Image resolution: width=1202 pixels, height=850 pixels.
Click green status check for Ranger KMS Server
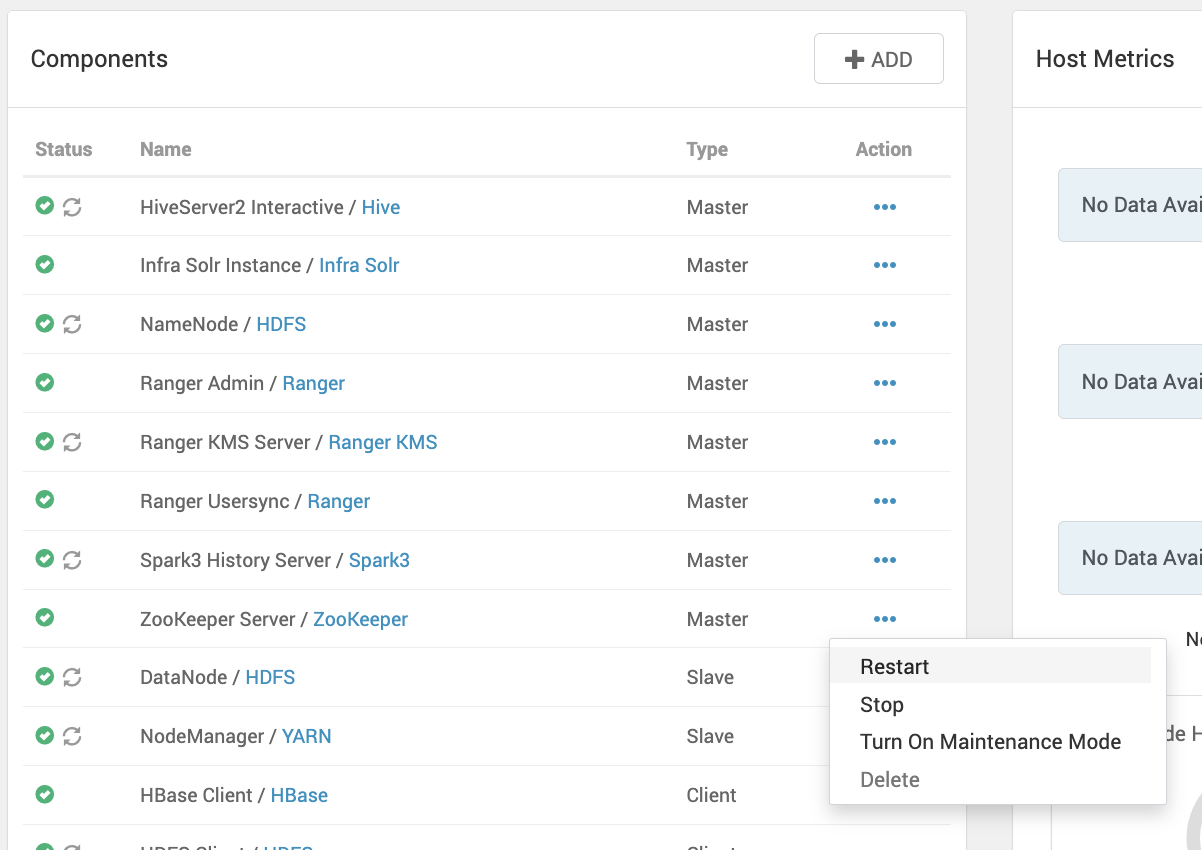[x=44, y=441]
